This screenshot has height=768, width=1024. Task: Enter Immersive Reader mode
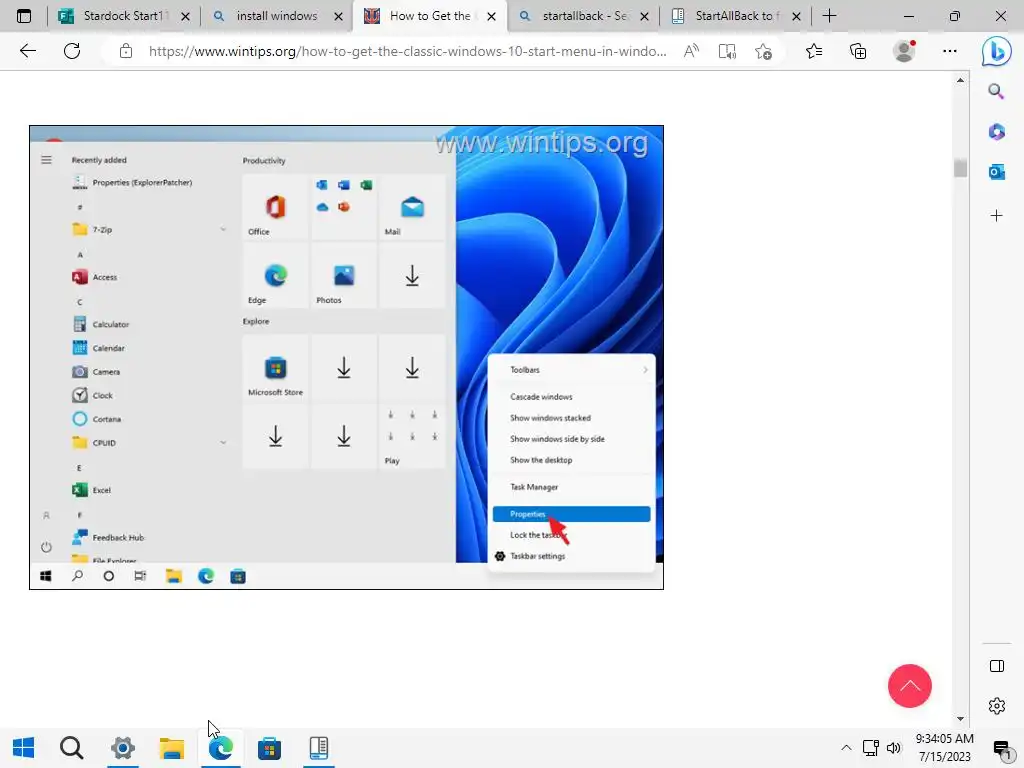click(727, 51)
